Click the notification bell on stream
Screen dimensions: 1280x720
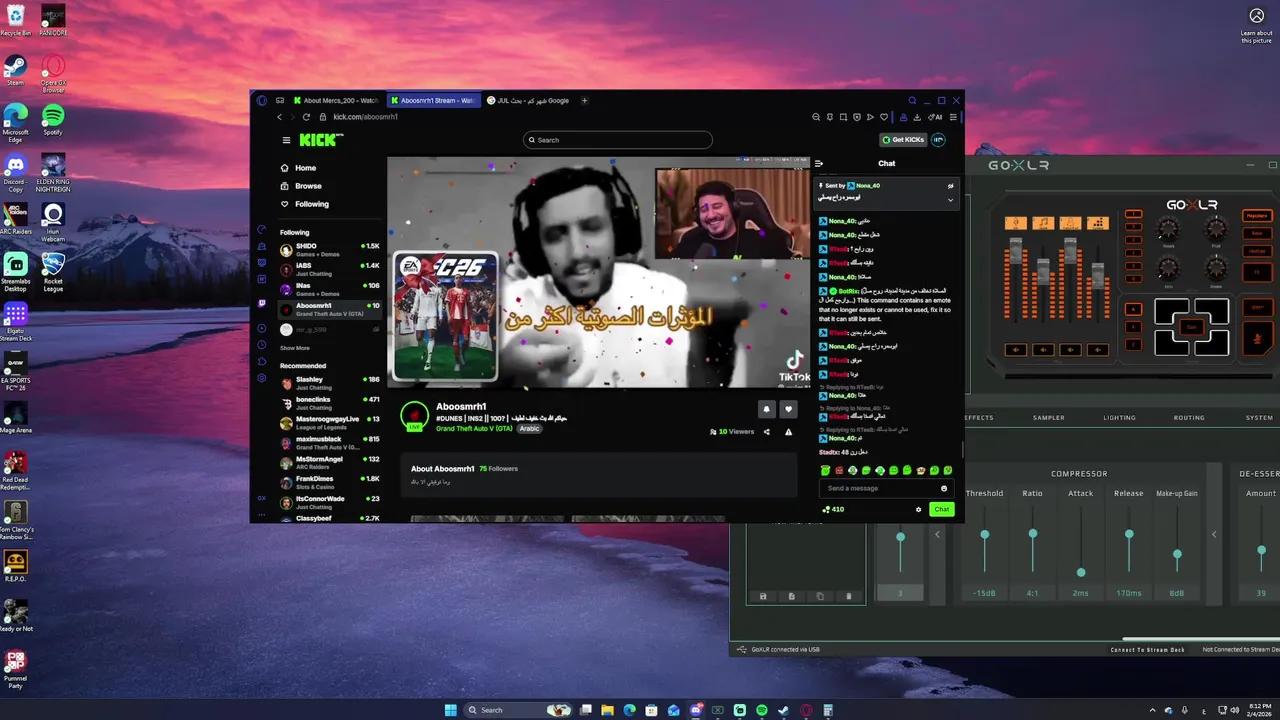pyautogui.click(x=766, y=409)
